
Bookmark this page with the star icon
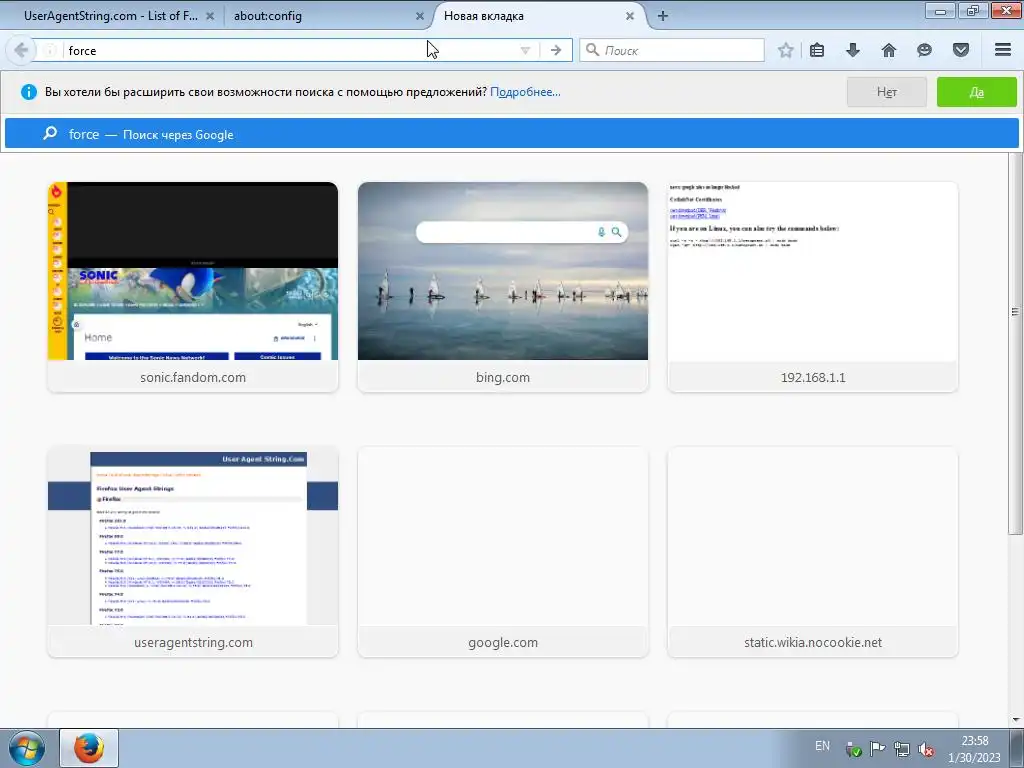pyautogui.click(x=786, y=50)
